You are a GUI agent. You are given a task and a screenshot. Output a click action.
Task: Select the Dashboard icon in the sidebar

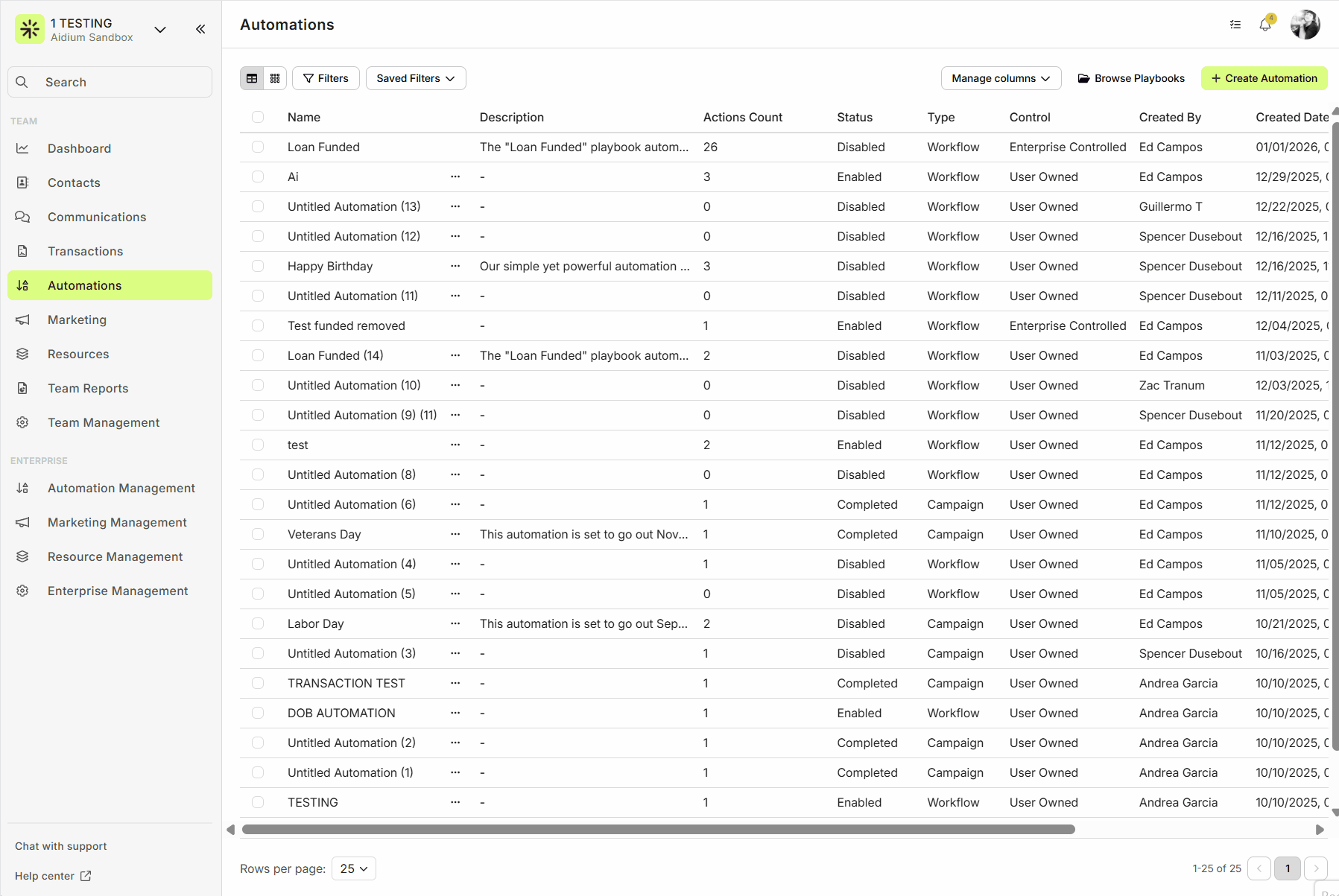(x=23, y=148)
